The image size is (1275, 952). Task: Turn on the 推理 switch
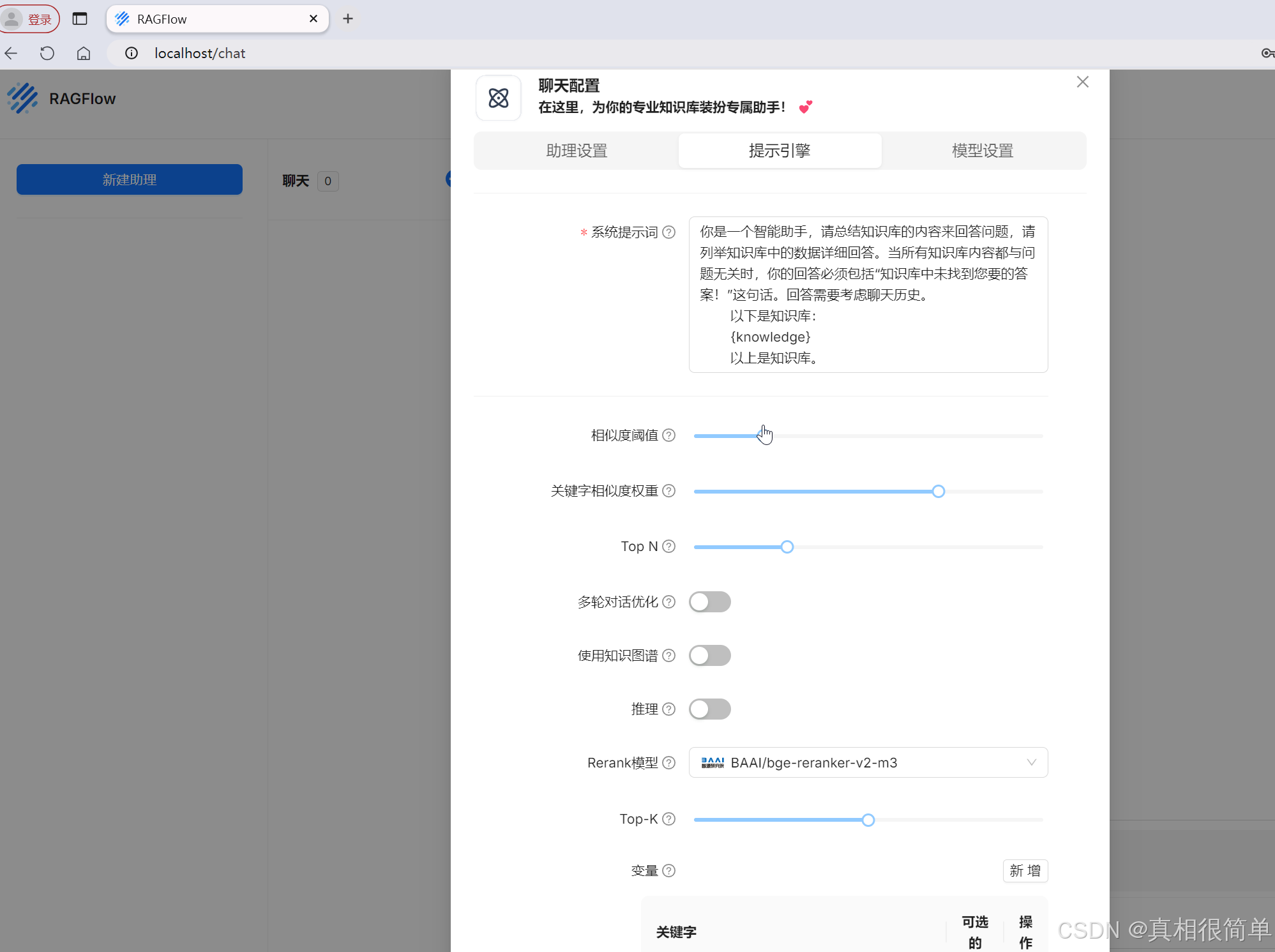709,709
